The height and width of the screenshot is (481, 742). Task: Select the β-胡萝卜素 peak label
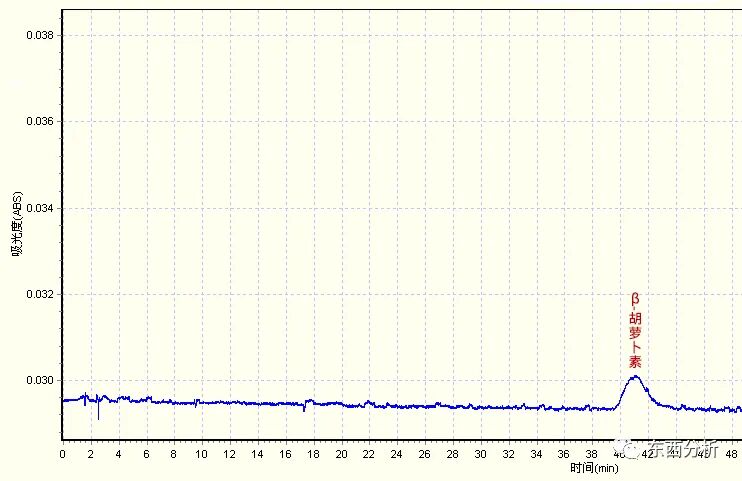click(635, 331)
